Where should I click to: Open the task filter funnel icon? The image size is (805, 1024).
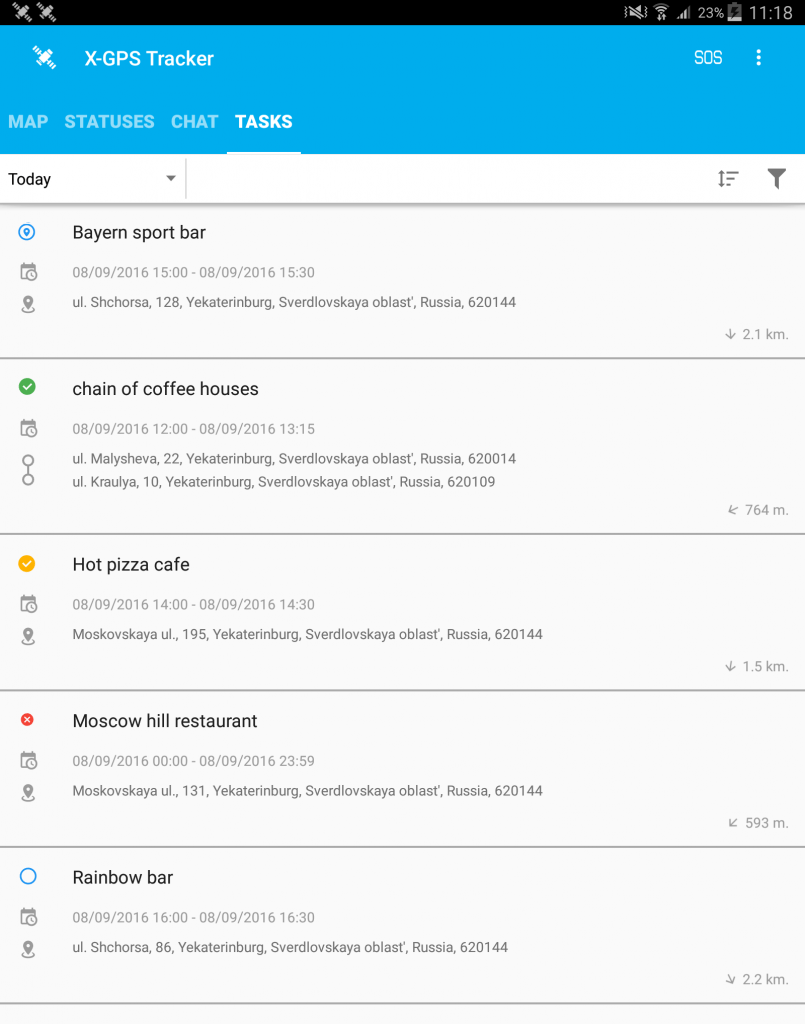click(776, 179)
